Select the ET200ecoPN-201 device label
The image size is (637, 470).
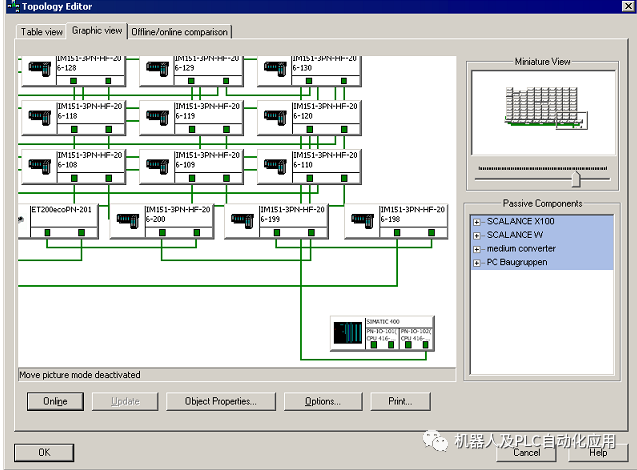coord(61,210)
